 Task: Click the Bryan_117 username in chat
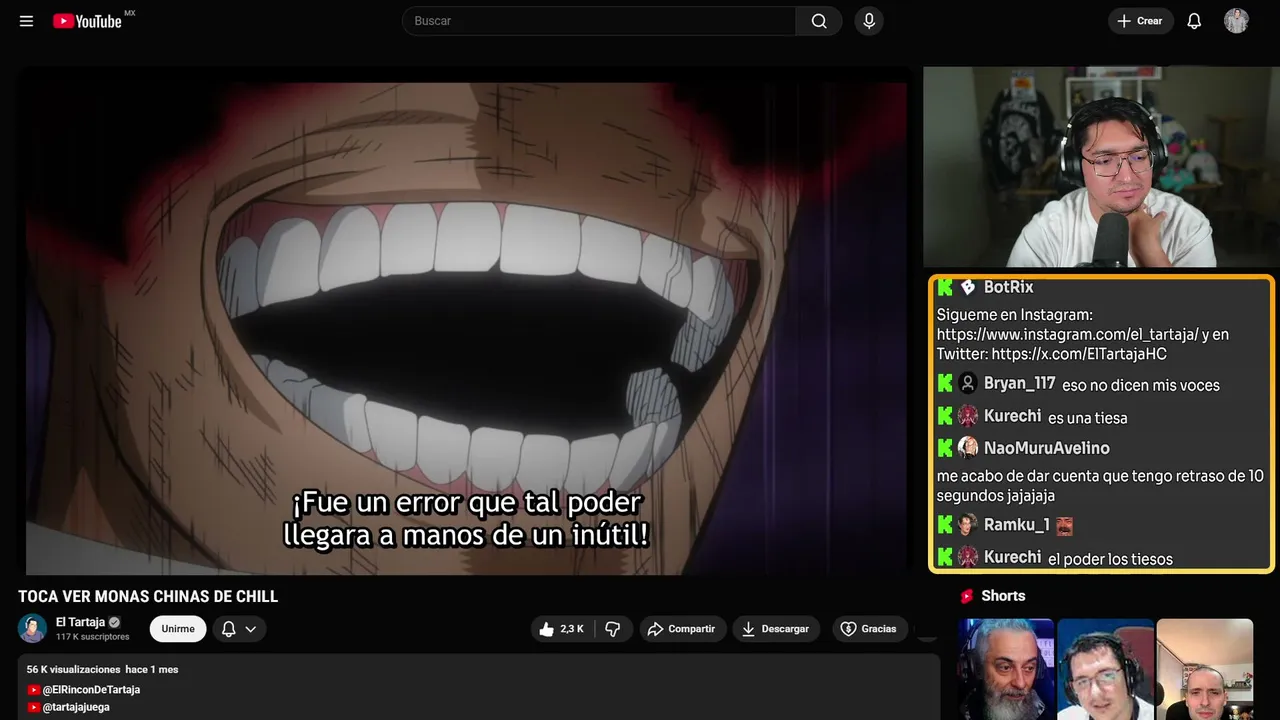pyautogui.click(x=1019, y=384)
